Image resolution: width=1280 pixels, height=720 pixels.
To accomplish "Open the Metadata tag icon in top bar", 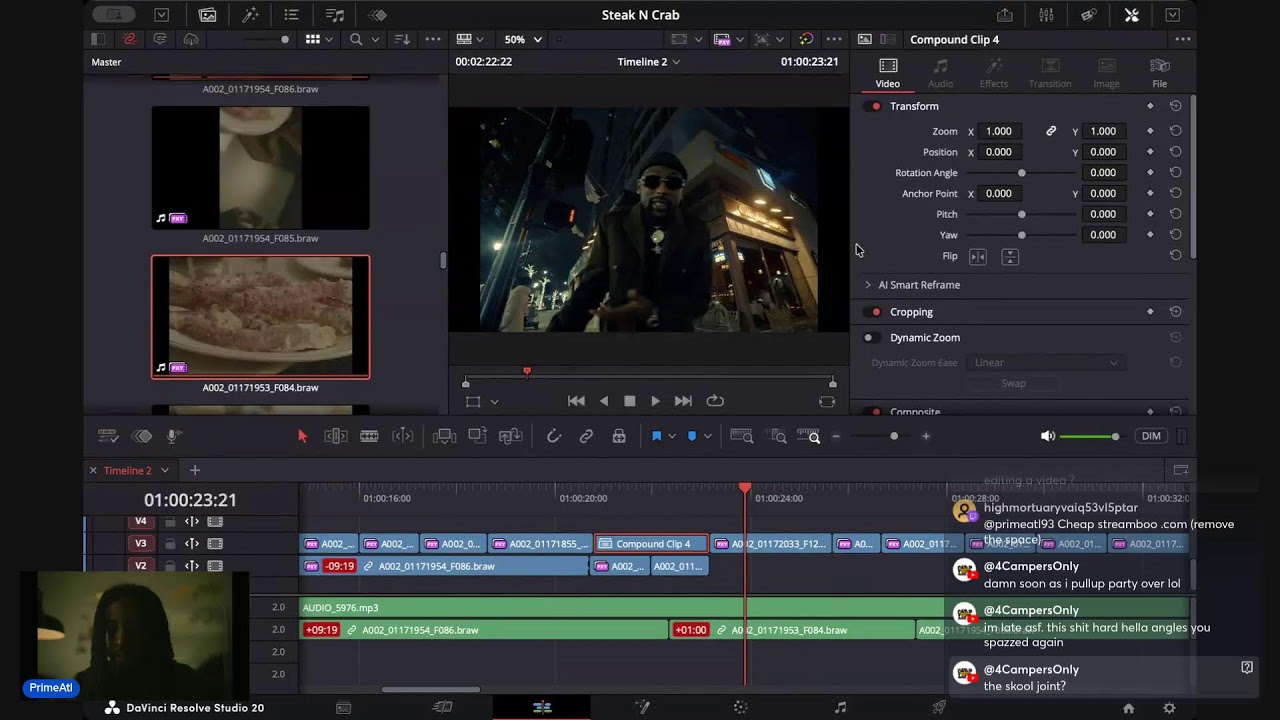I will (1089, 15).
